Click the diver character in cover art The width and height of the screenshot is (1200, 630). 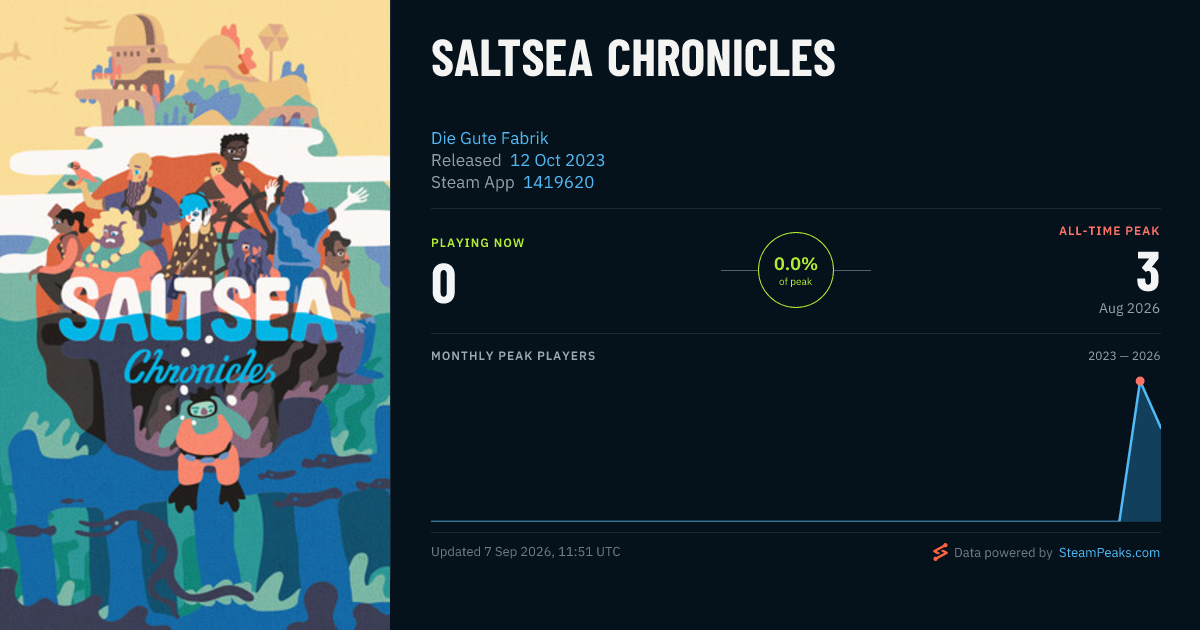click(203, 447)
